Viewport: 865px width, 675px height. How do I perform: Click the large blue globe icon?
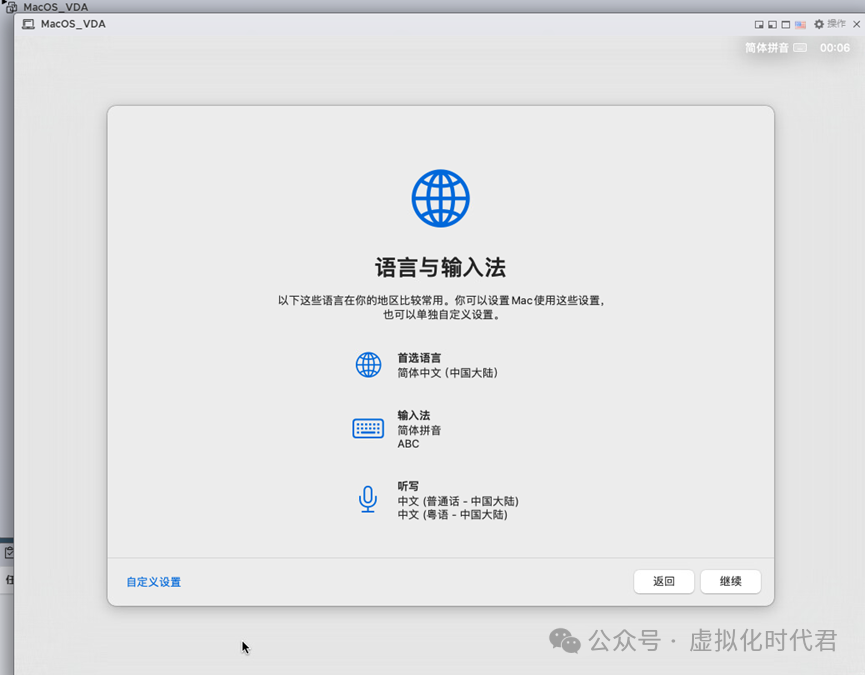(x=440, y=198)
